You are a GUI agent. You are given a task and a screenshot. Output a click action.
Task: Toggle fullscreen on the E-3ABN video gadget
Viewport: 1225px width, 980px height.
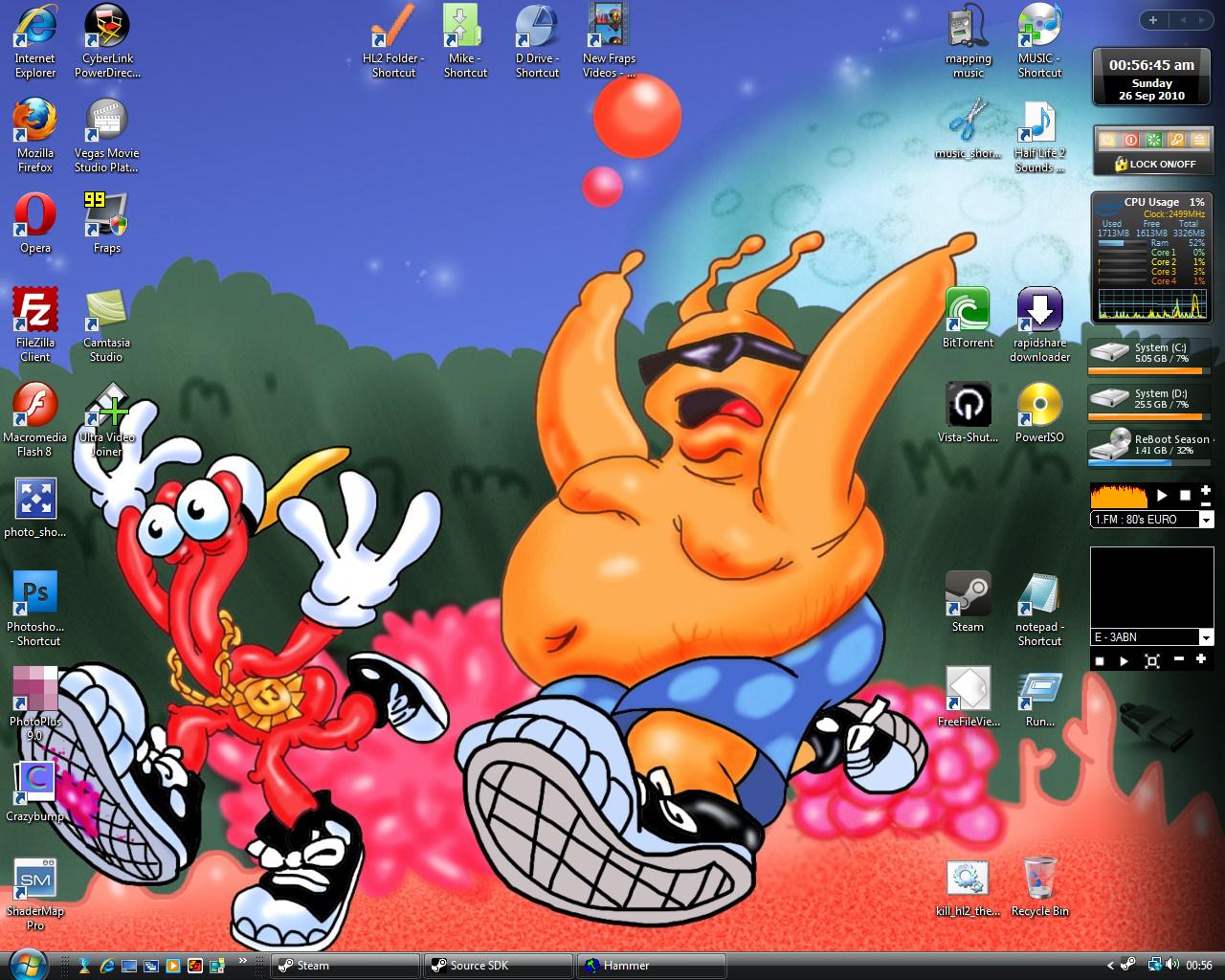(1152, 660)
